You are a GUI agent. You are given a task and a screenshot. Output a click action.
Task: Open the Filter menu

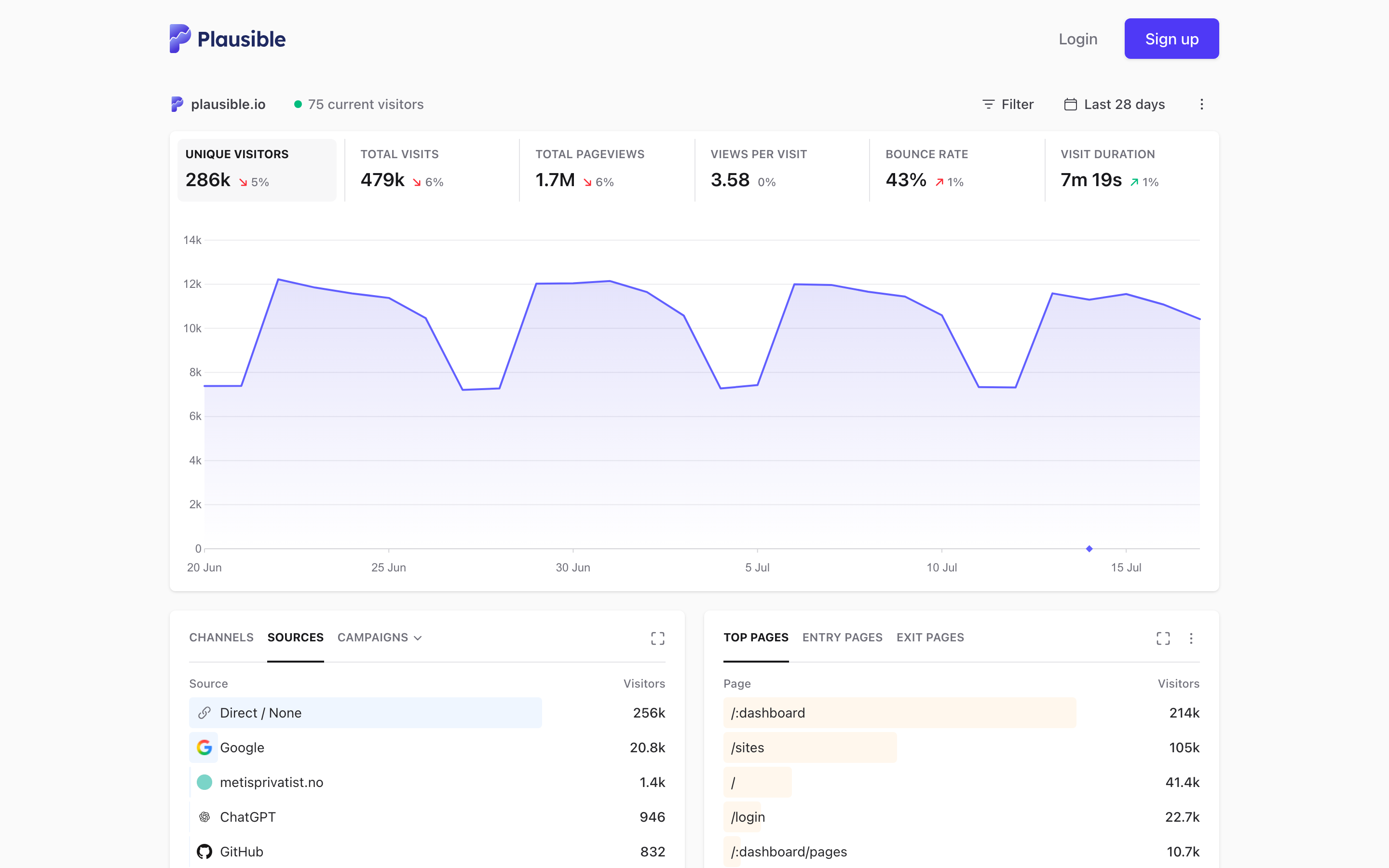(1008, 104)
